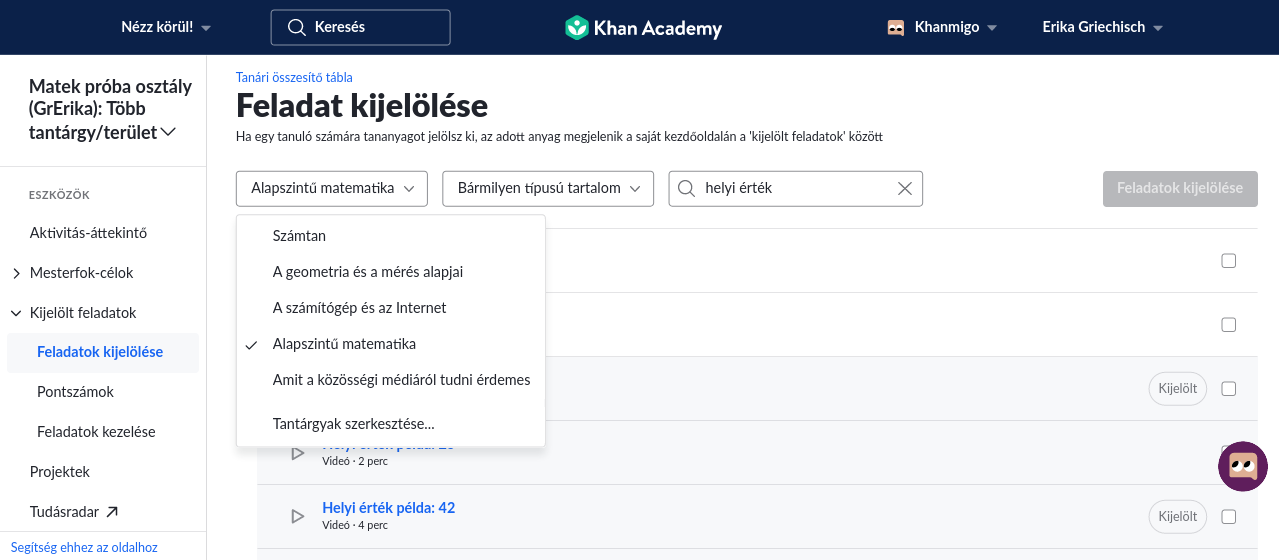Image resolution: width=1279 pixels, height=560 pixels.
Task: Click the Khan Academy logo
Action: 643,28
